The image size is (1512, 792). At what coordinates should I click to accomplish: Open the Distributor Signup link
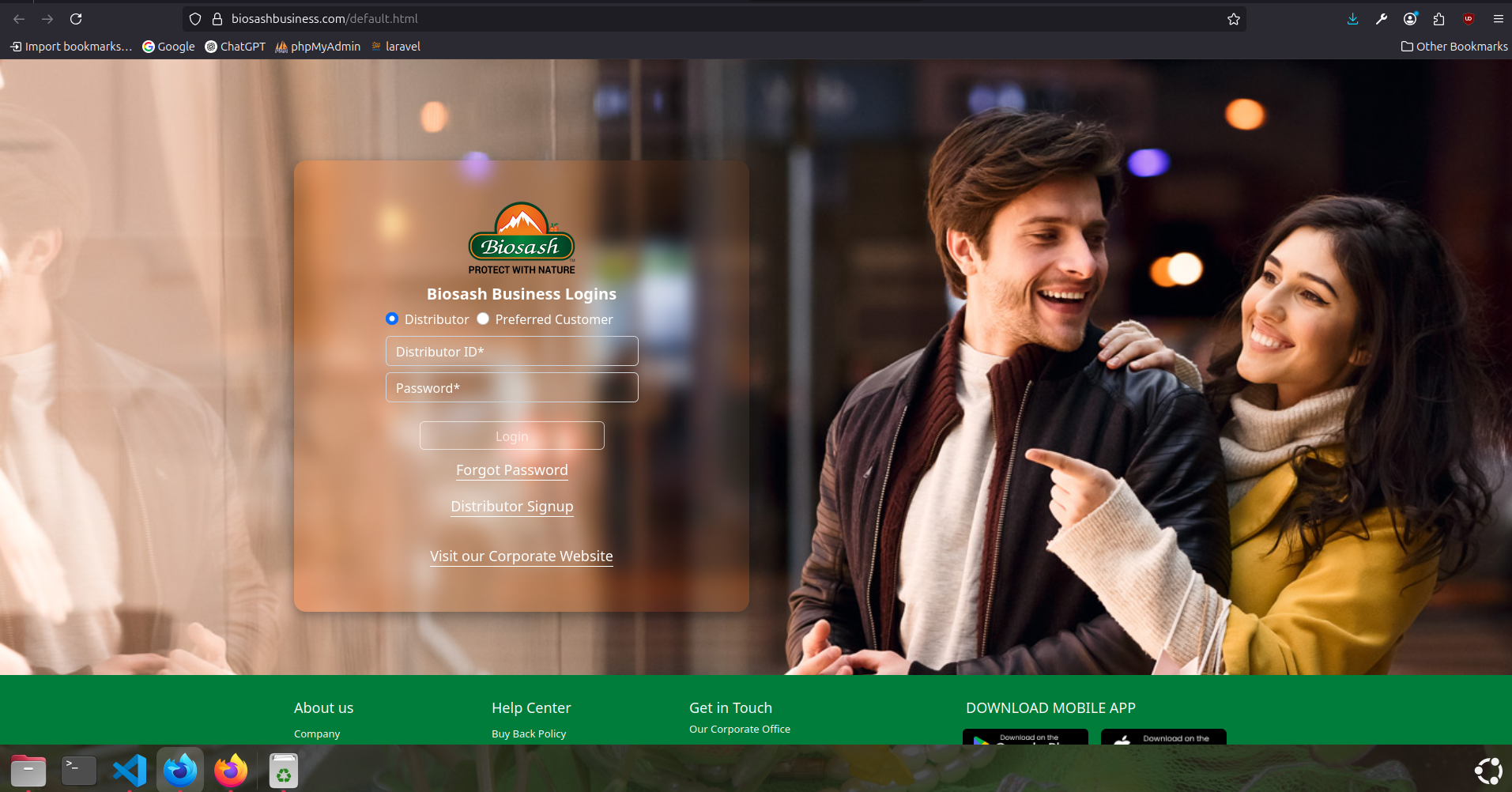511,507
